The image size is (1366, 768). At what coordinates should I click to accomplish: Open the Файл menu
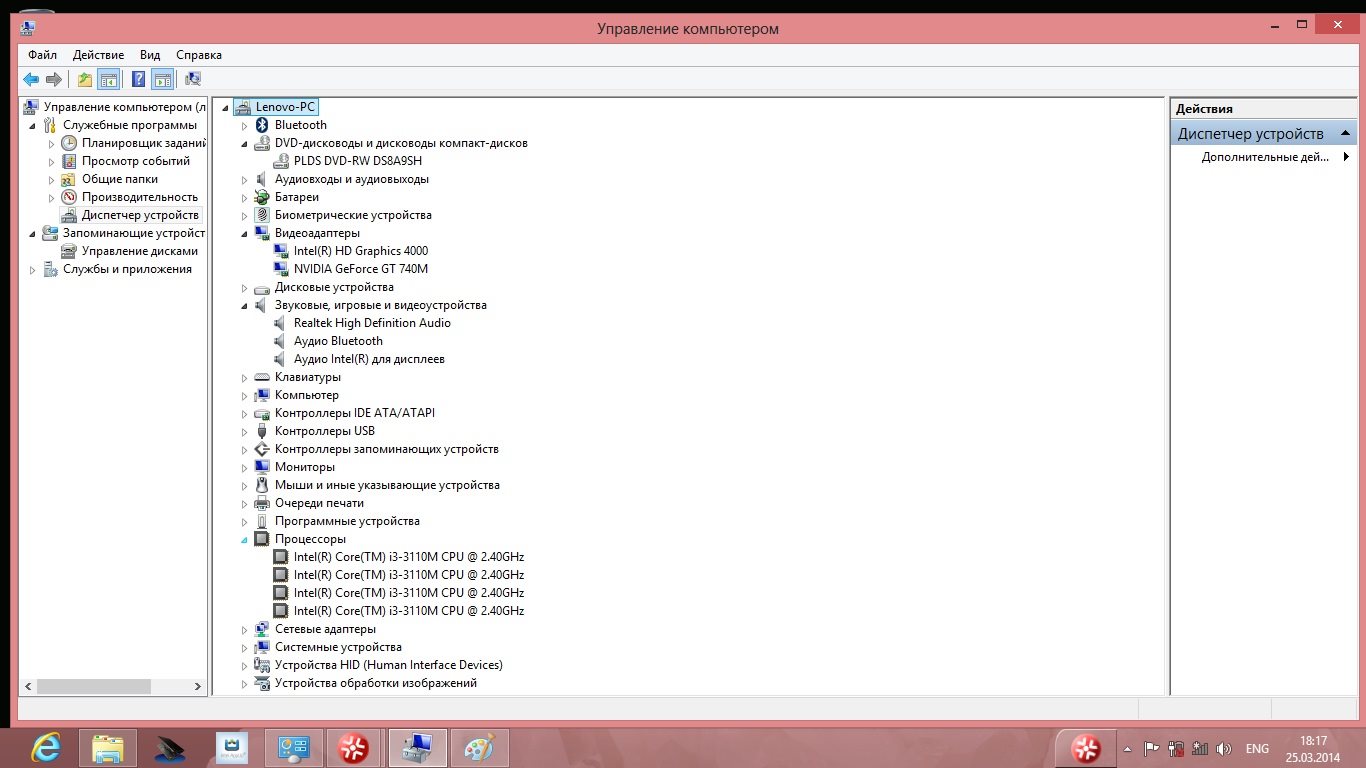coord(42,55)
